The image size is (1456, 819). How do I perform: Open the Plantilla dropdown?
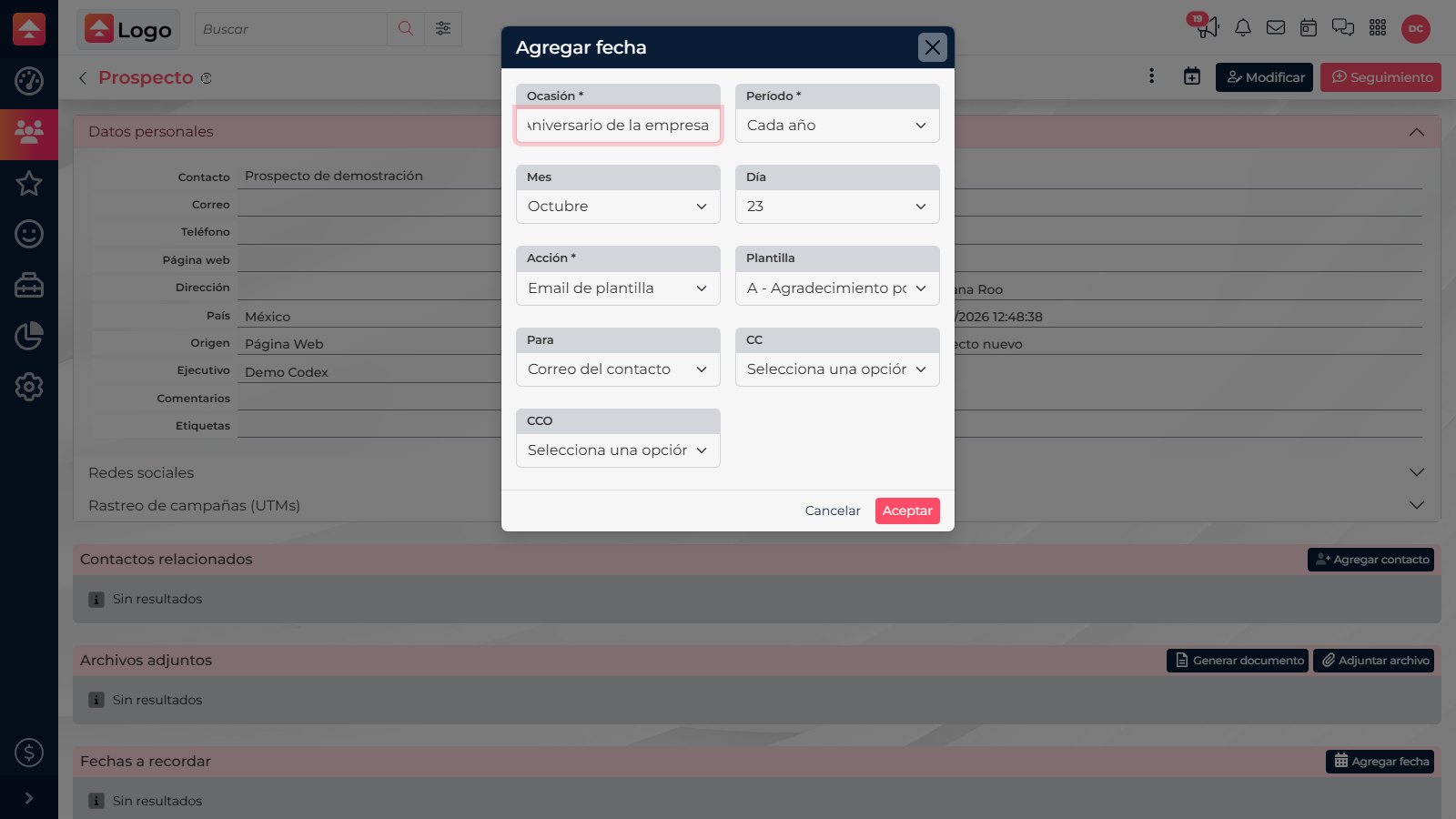point(837,288)
